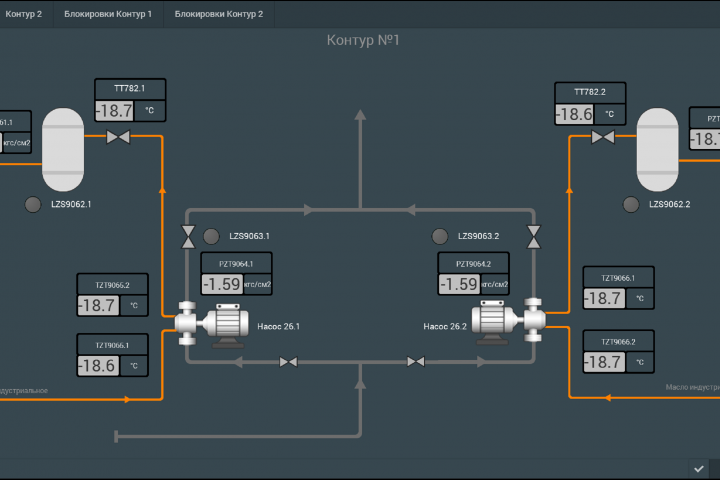Select pump Насос 26.1 icon
720x480 pixels.
click(212, 325)
